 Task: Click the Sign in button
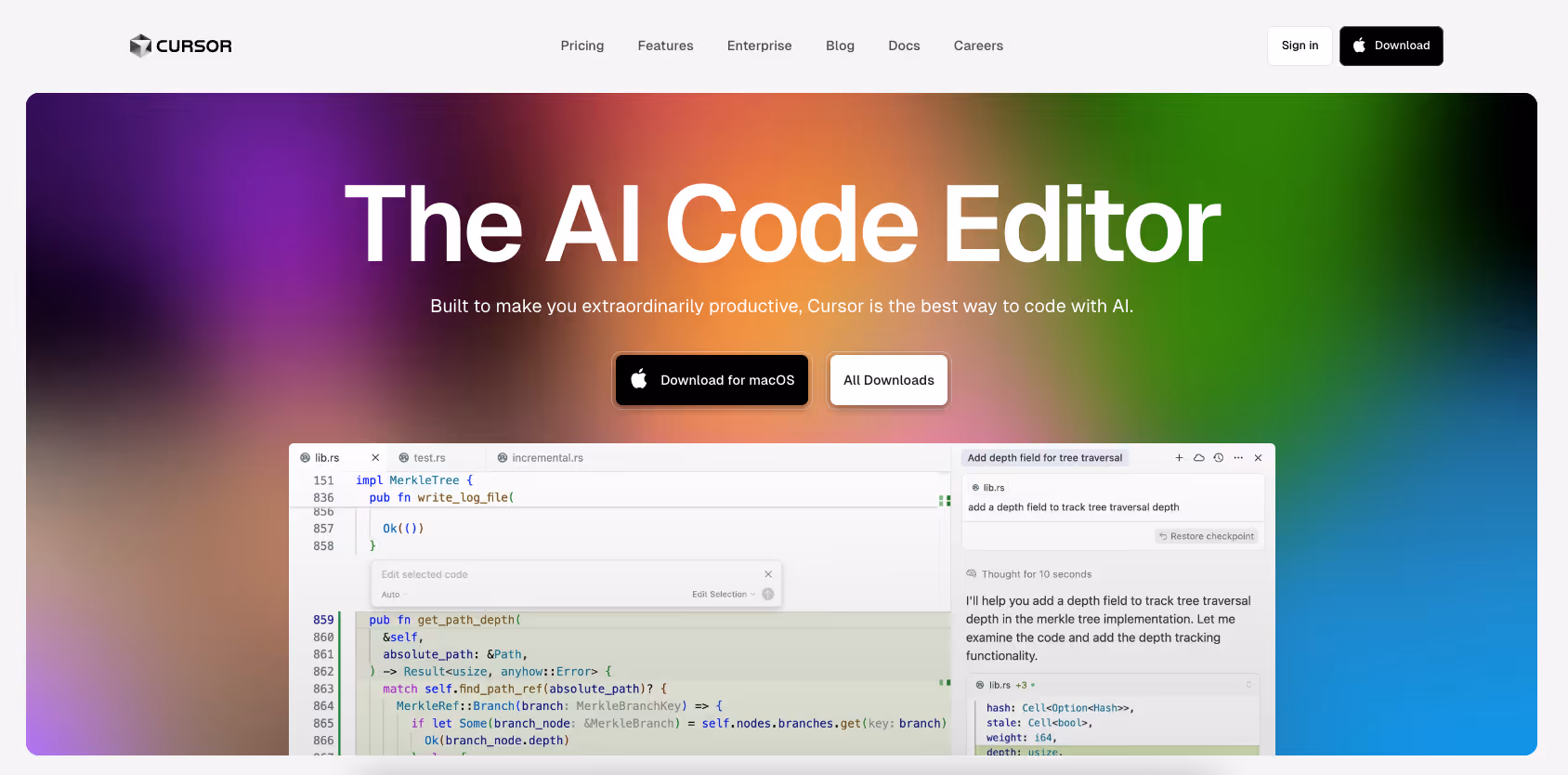coord(1300,46)
